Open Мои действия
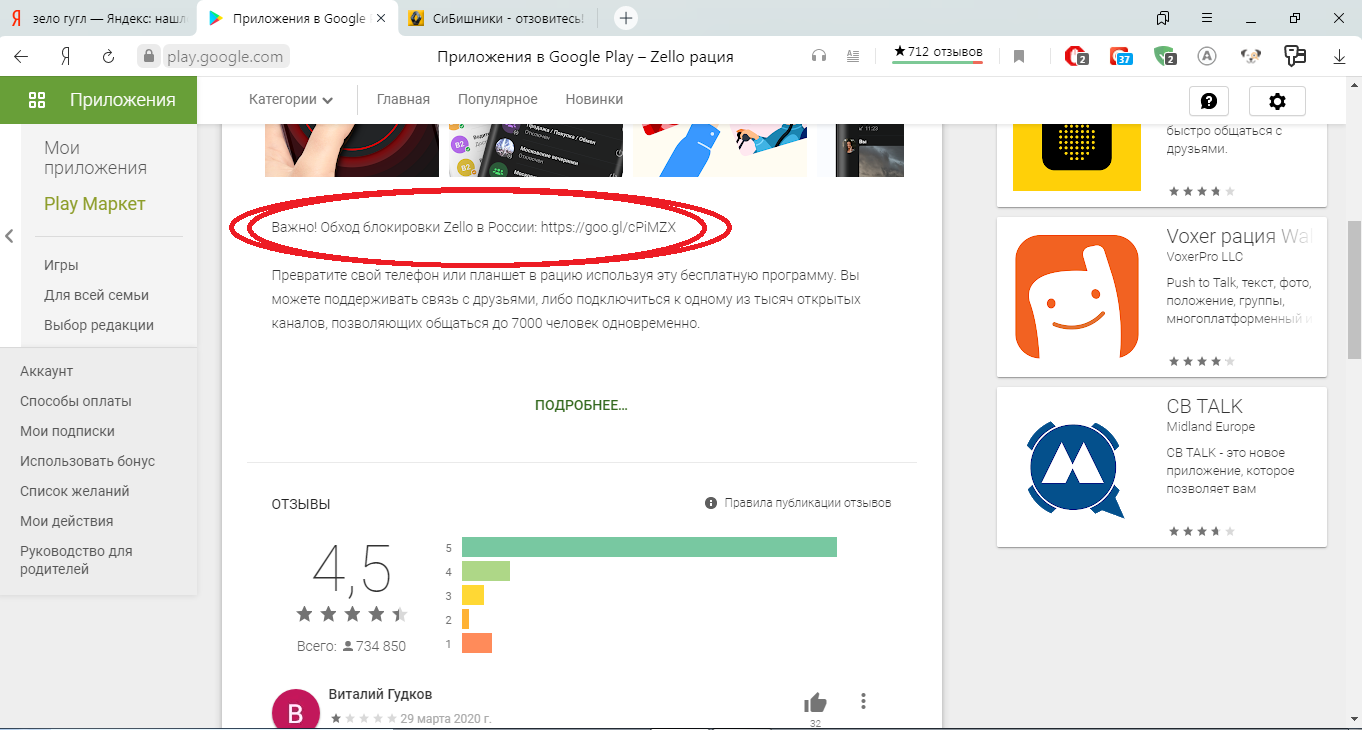 [x=66, y=521]
